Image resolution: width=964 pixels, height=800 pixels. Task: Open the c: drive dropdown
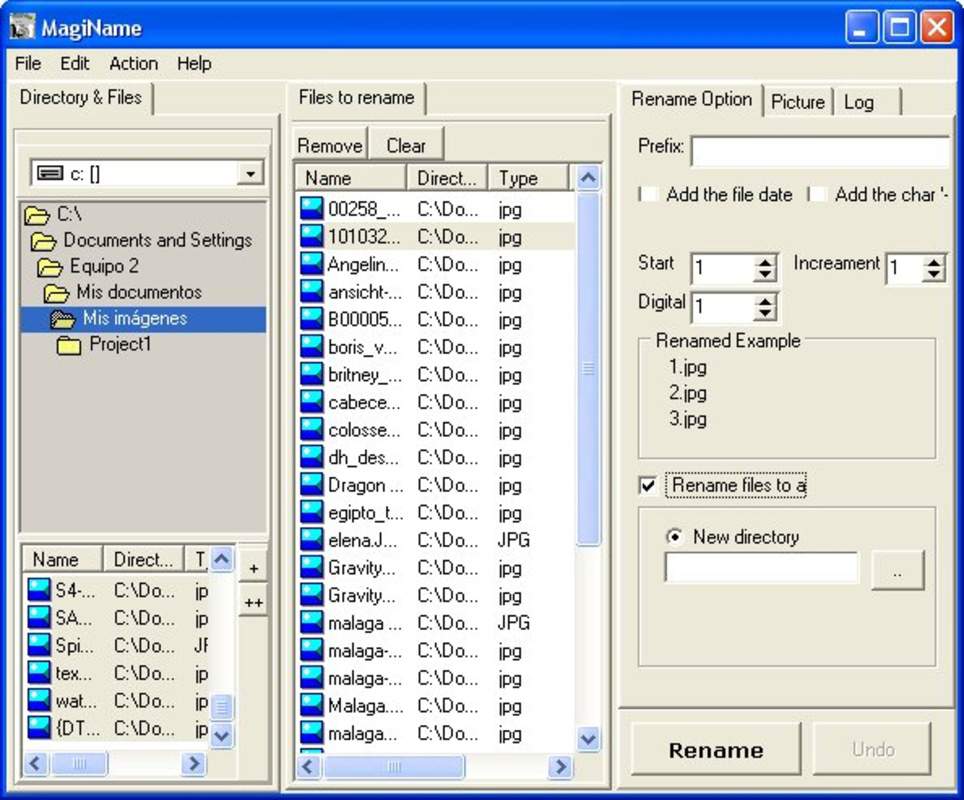pos(250,174)
